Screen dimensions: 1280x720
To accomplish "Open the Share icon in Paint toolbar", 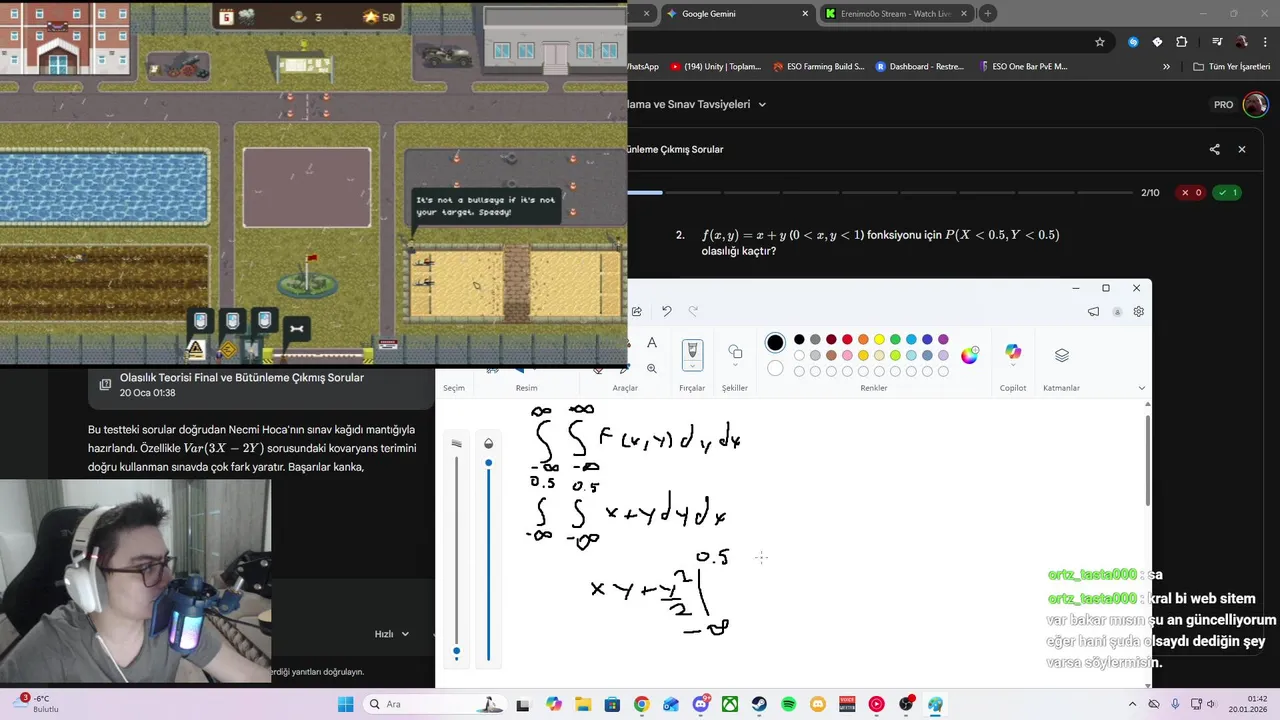I will coord(637,312).
